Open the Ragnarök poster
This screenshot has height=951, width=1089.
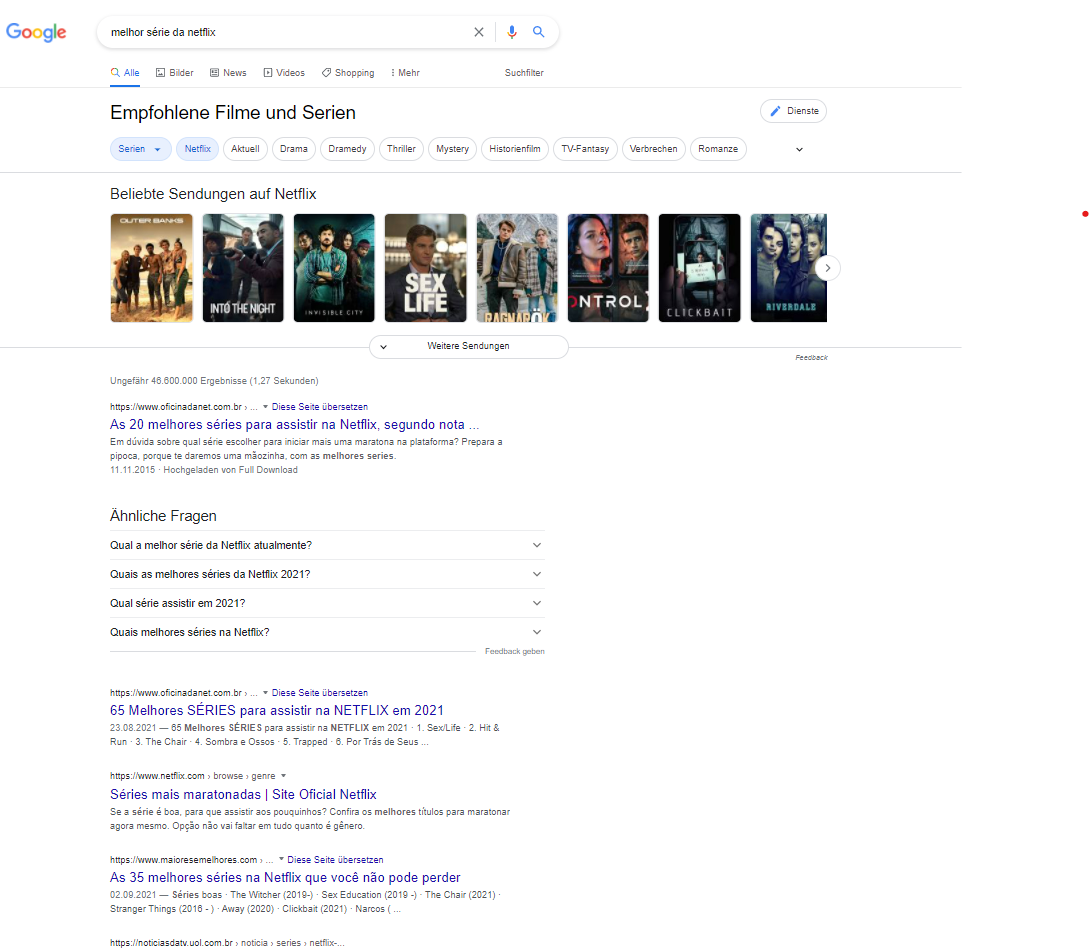pos(517,268)
